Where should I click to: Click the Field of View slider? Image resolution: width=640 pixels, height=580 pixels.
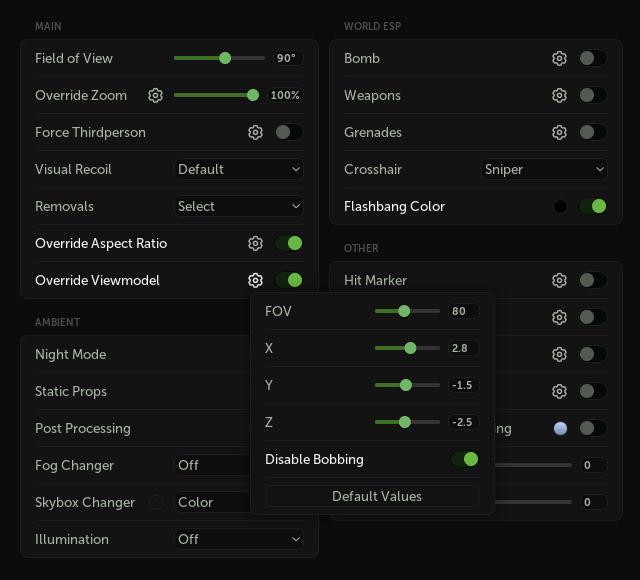tap(219, 59)
